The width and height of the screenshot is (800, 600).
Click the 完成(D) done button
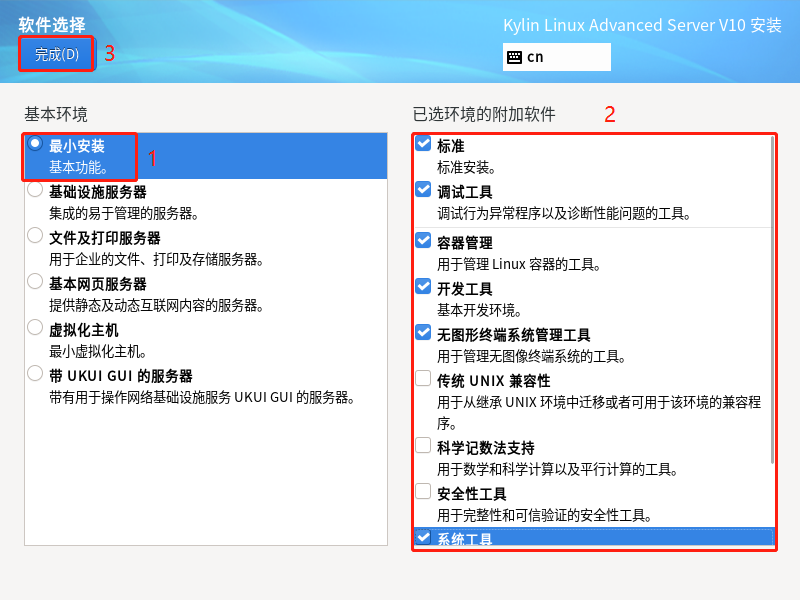click(57, 54)
